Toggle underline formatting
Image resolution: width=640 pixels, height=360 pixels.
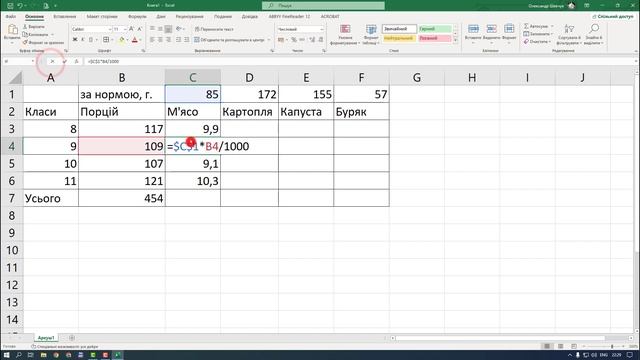pos(91,40)
